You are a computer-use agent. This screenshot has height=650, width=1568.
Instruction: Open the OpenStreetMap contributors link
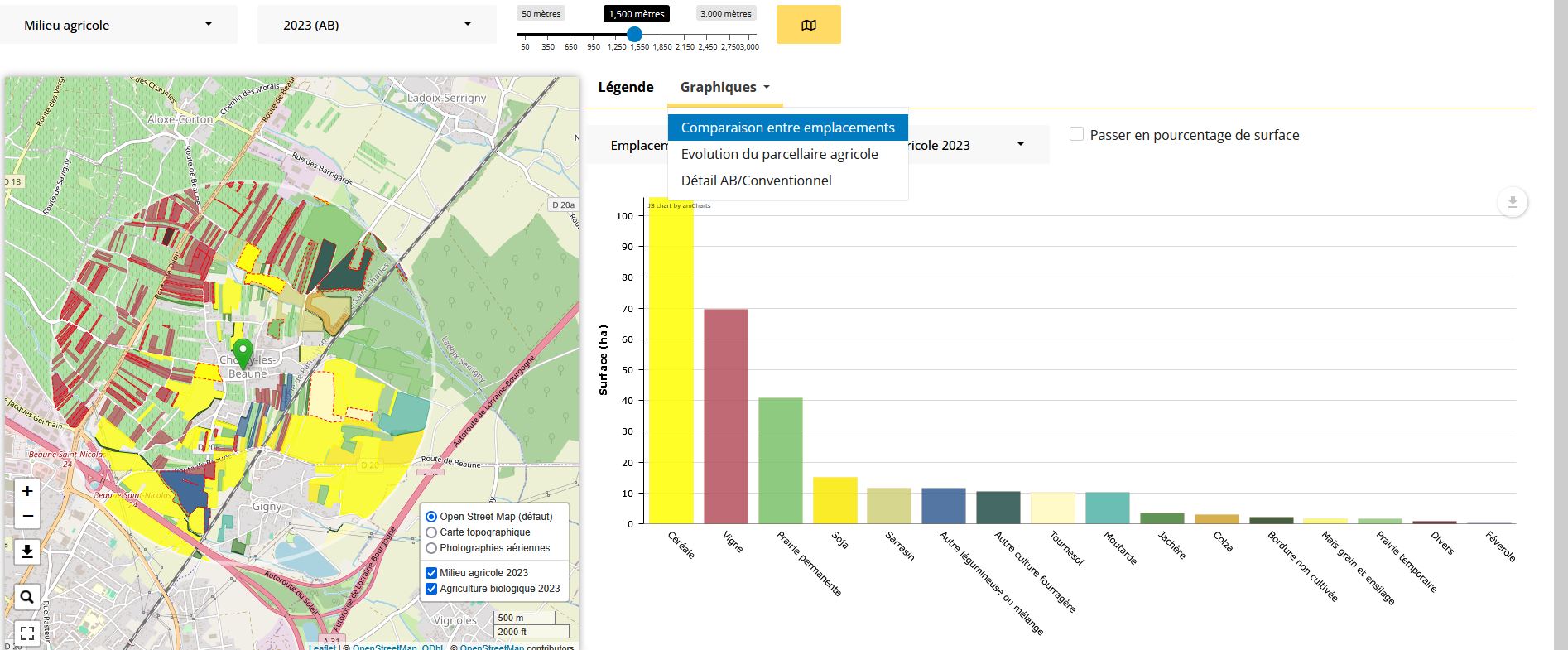coord(492,647)
